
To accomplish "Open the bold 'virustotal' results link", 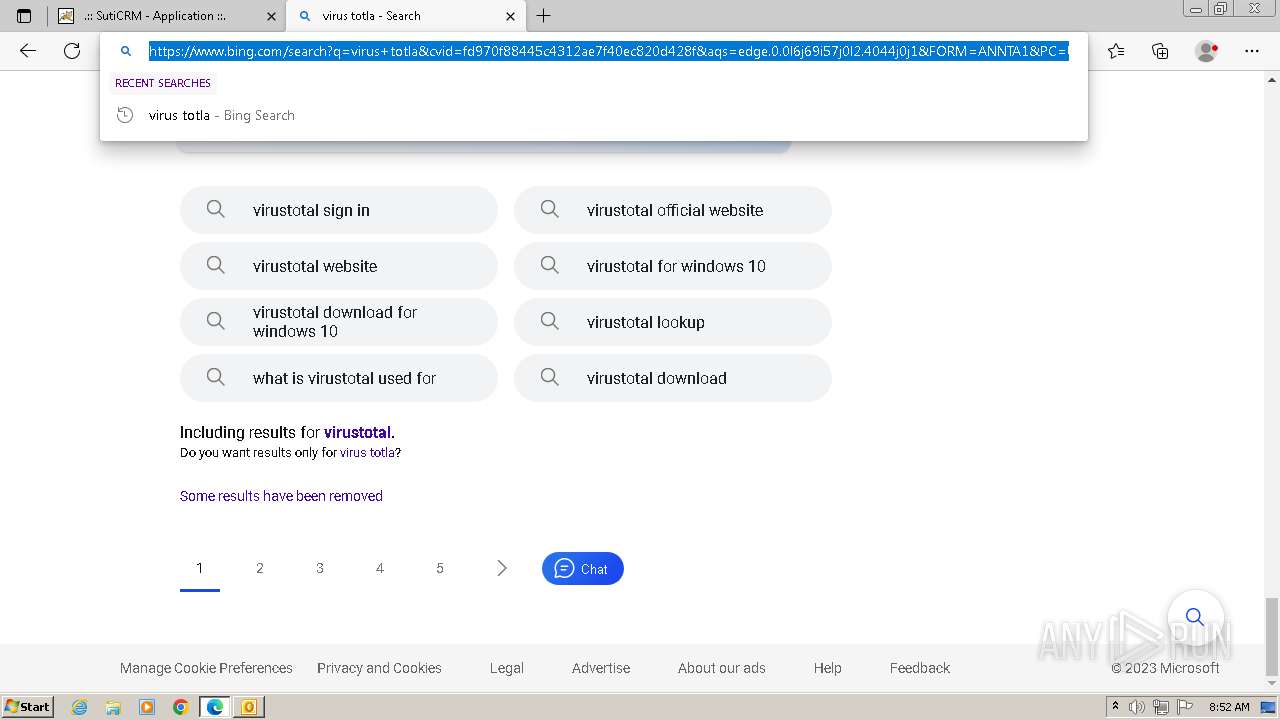I will point(357,433).
